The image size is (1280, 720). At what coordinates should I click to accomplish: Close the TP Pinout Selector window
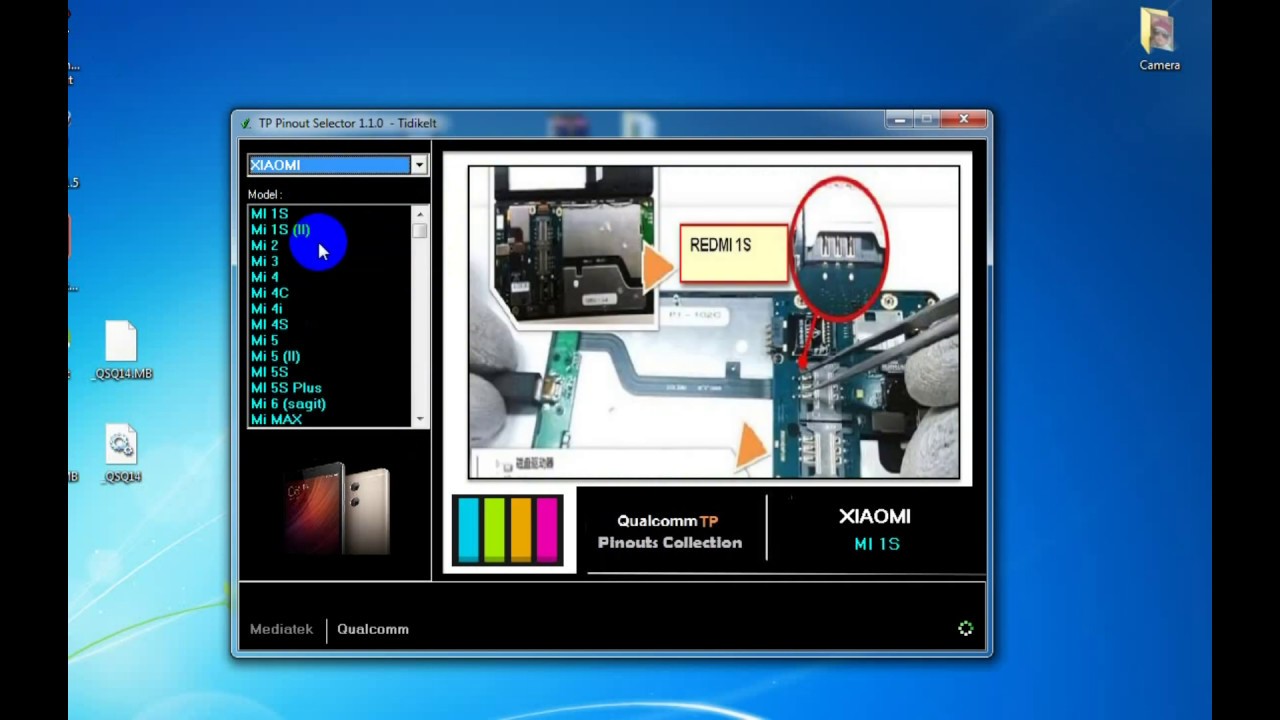point(964,120)
